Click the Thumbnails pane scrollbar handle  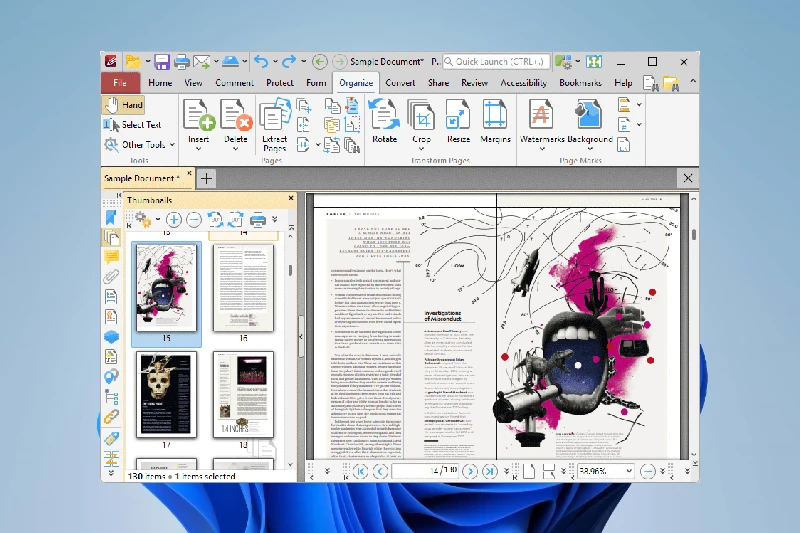[290, 270]
